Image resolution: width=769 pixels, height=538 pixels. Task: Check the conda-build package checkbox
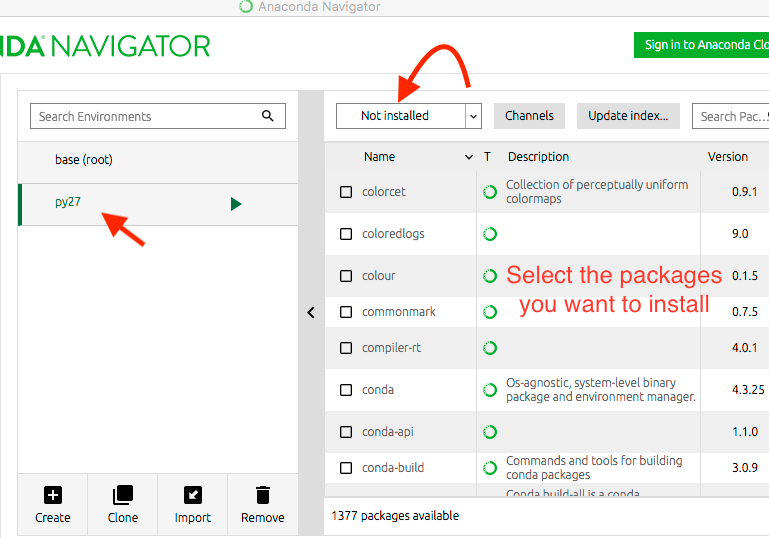346,468
